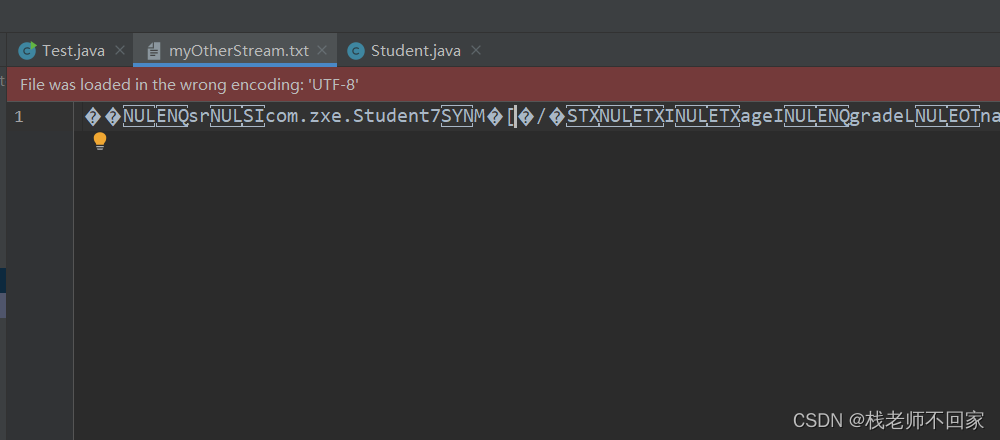
Task: Open the yellow lightbulb intention actions
Action: [x=99, y=141]
